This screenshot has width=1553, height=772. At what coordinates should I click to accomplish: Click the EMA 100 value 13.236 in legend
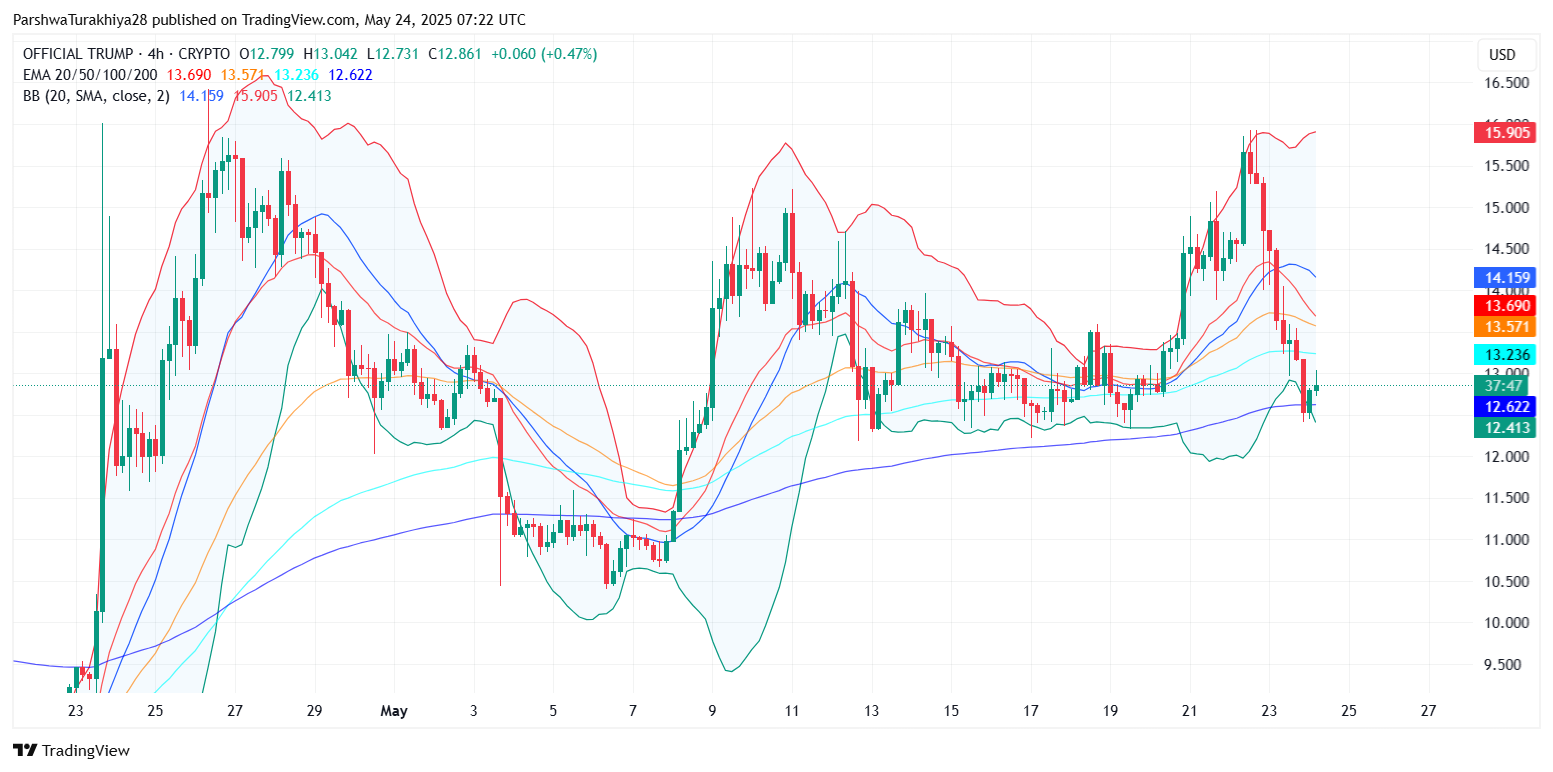pyautogui.click(x=295, y=75)
